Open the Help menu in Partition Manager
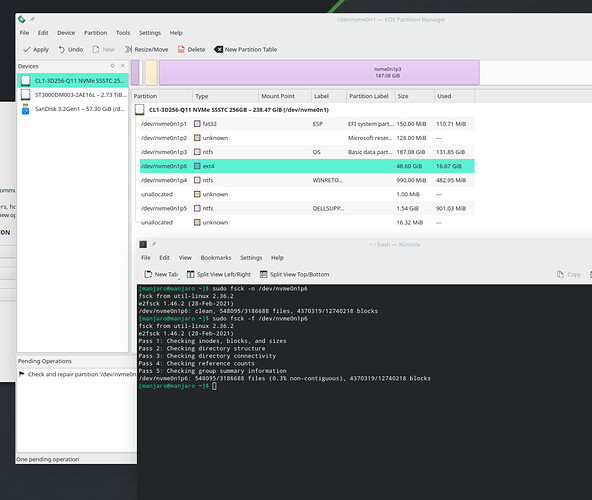Image resolution: width=592 pixels, height=500 pixels. [176, 33]
